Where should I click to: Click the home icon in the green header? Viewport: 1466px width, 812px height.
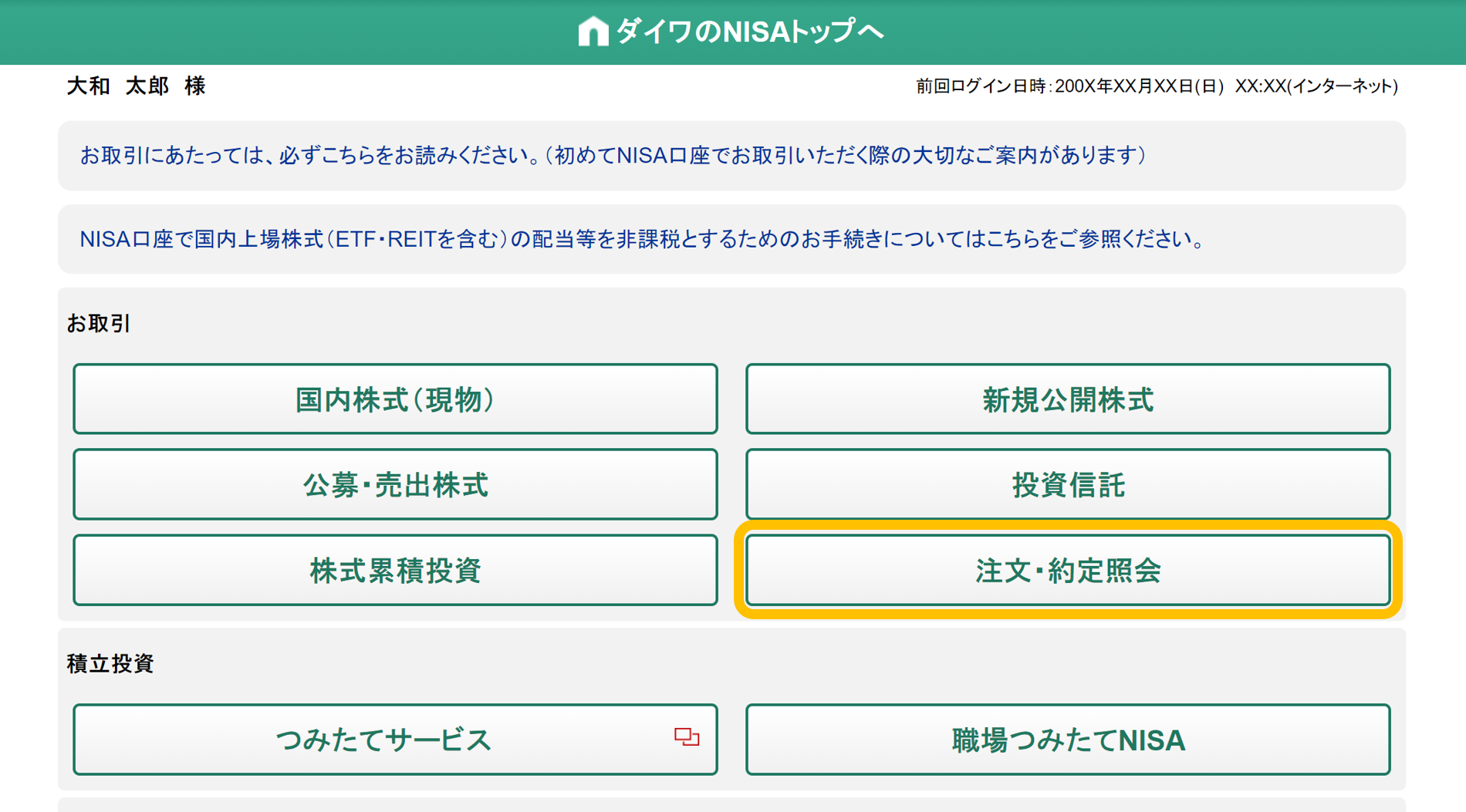[593, 32]
